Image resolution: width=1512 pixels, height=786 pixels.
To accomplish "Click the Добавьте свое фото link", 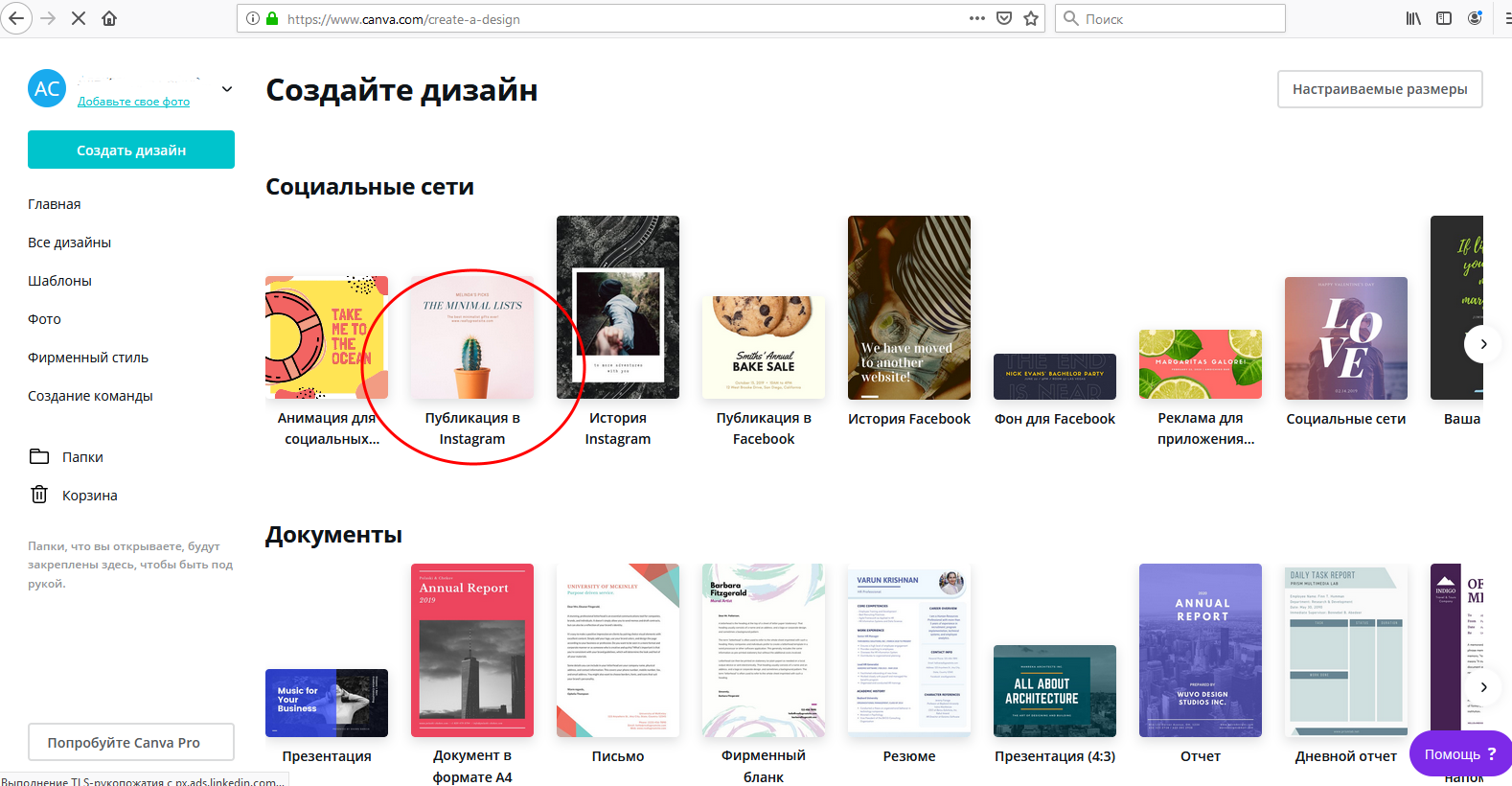I will [x=134, y=102].
